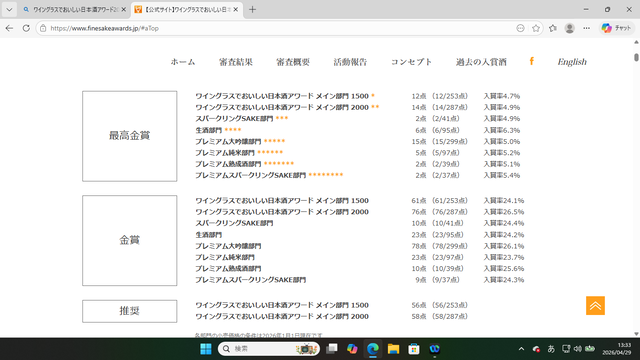Screen dimensions: 640x360
Task: Open 金賞 メイン部門 1500 link
Action: tap(282, 200)
